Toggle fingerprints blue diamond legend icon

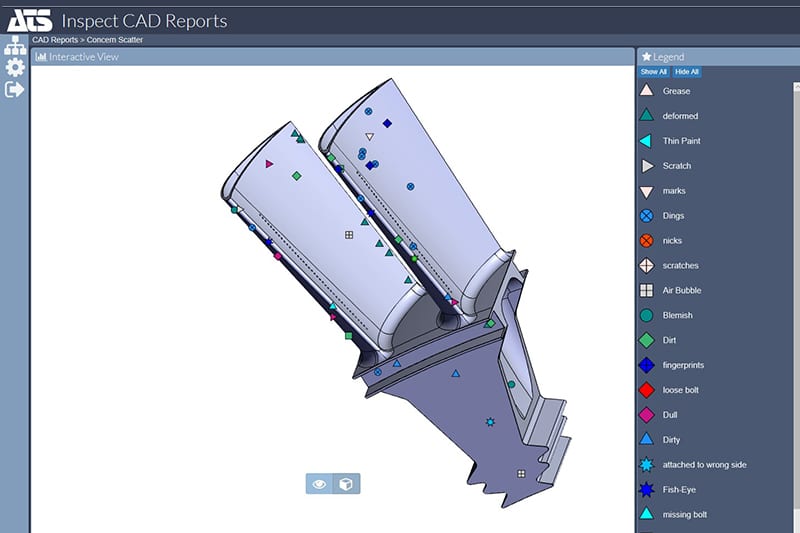coord(646,365)
